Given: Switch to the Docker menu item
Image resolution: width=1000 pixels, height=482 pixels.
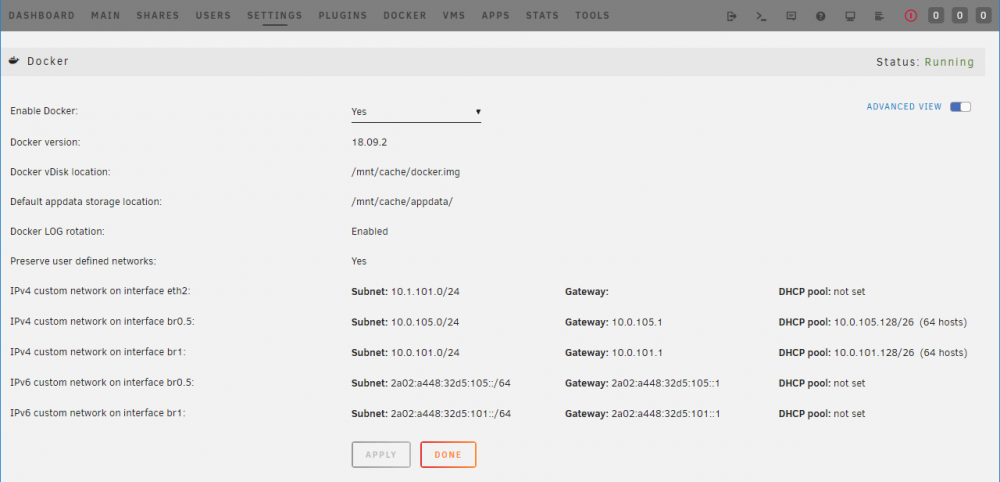Looking at the screenshot, I should coord(405,15).
